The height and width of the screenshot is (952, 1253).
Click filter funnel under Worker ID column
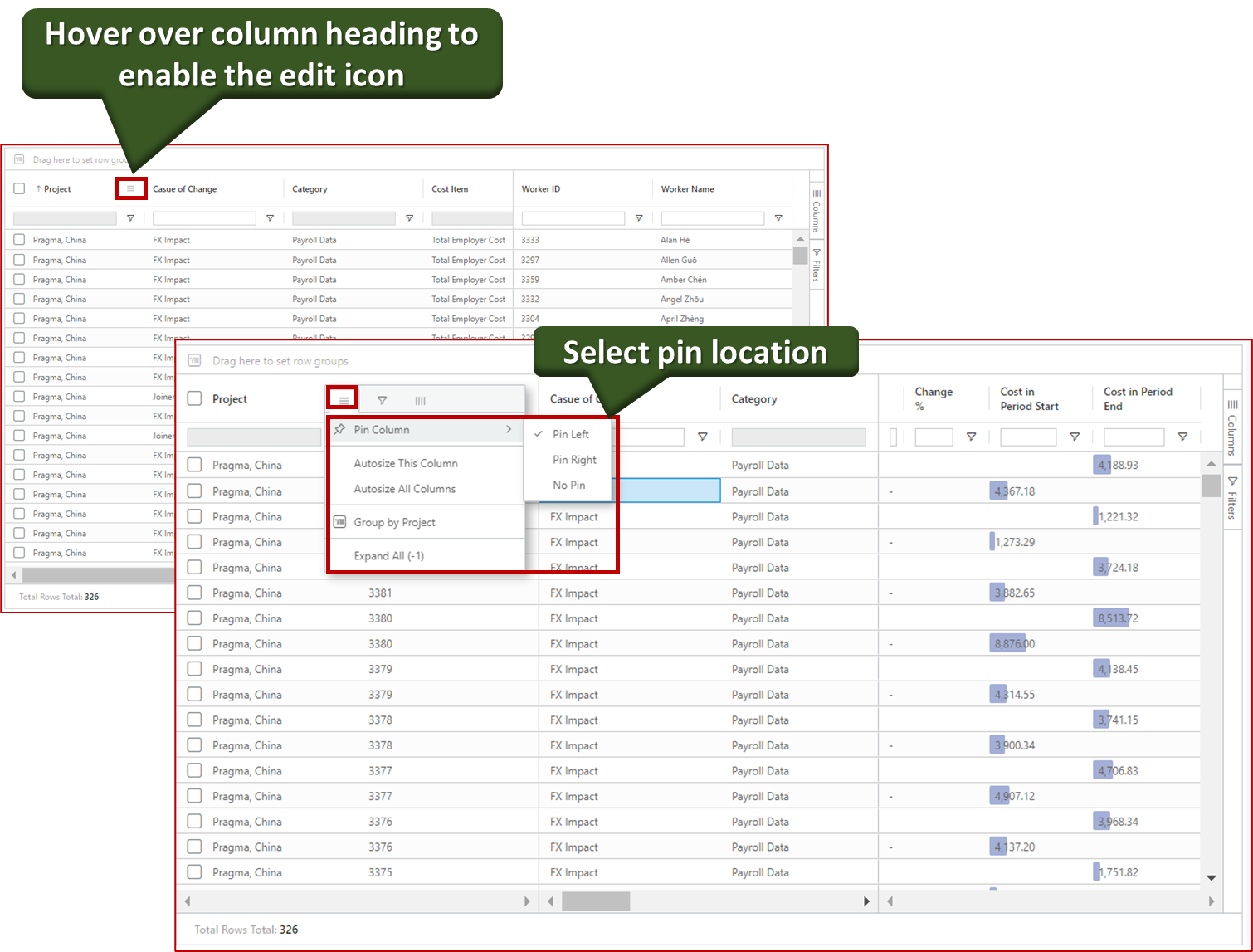[x=638, y=218]
